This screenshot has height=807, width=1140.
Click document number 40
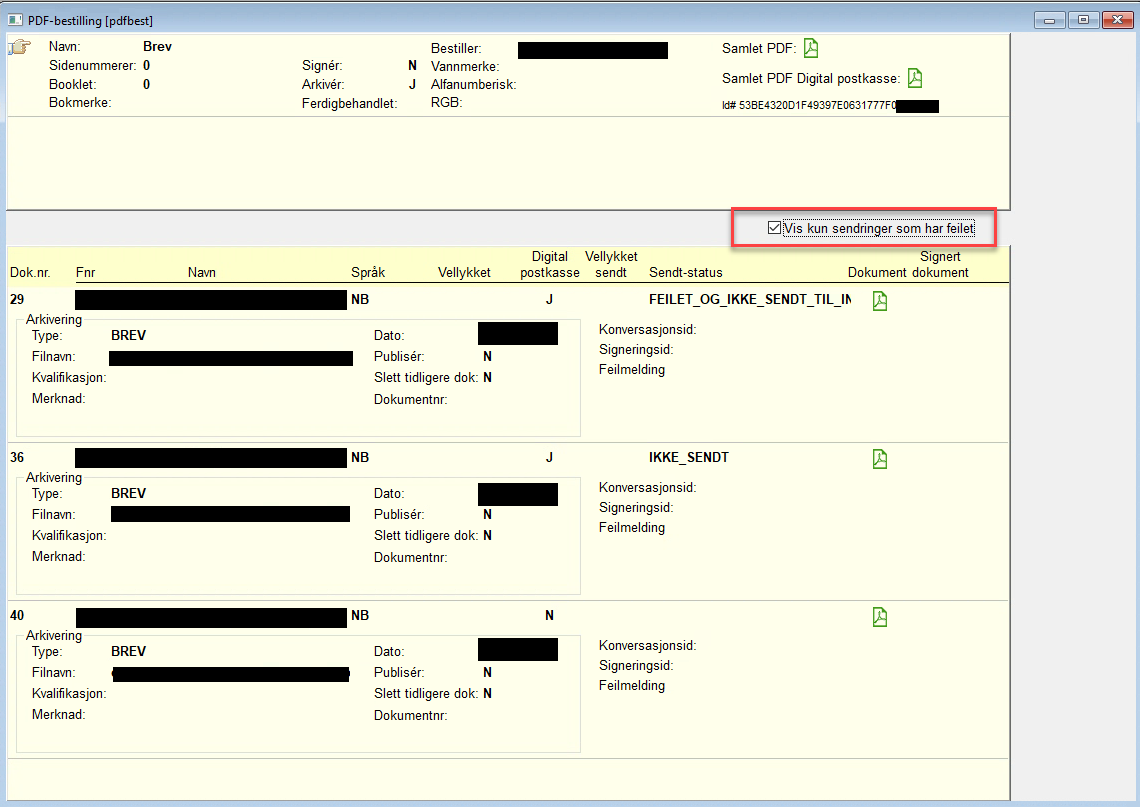(x=17, y=615)
